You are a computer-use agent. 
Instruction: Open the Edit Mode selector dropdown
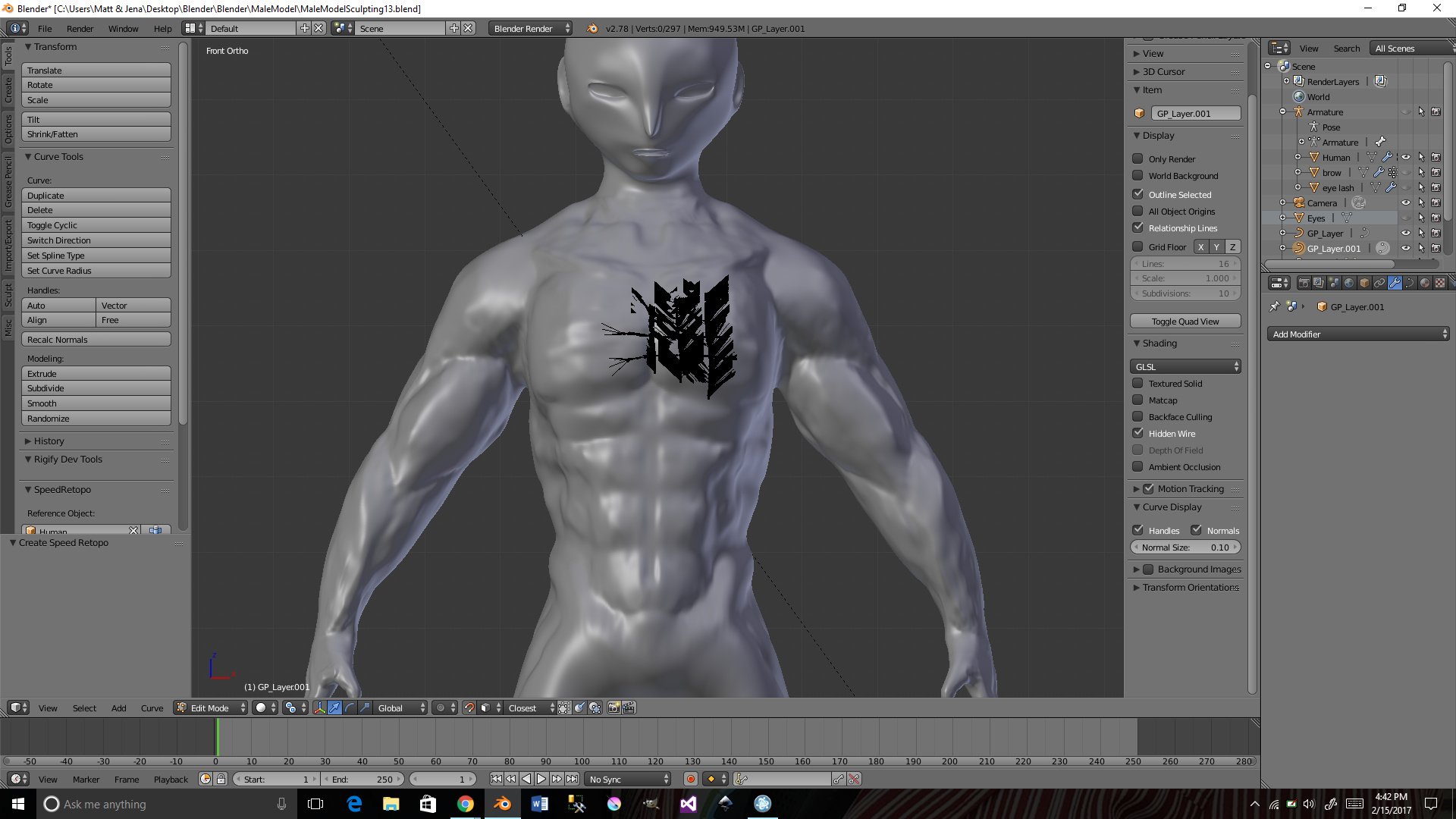[x=211, y=708]
